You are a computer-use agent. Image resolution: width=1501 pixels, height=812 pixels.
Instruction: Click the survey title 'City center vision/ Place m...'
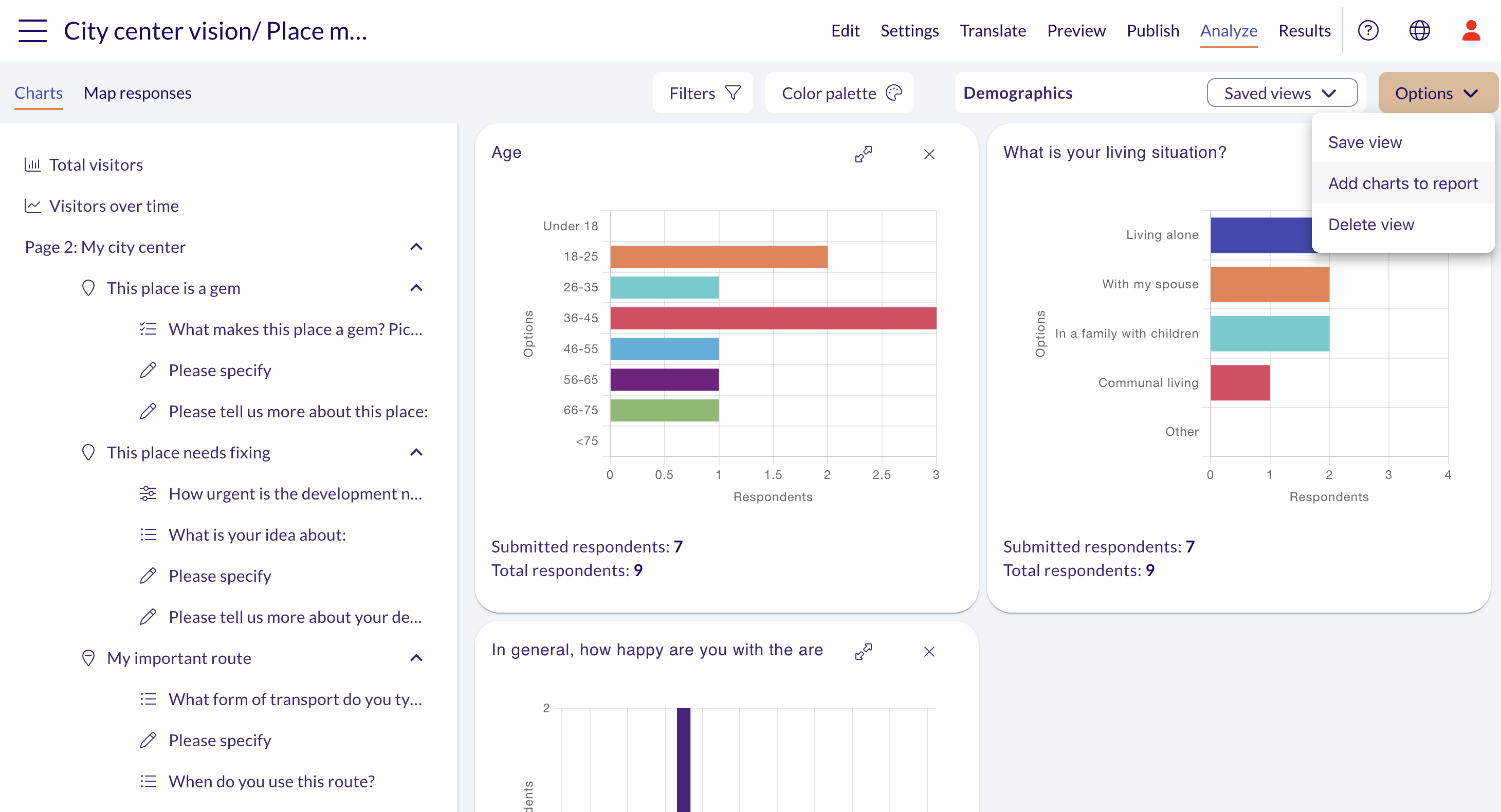pos(215,30)
